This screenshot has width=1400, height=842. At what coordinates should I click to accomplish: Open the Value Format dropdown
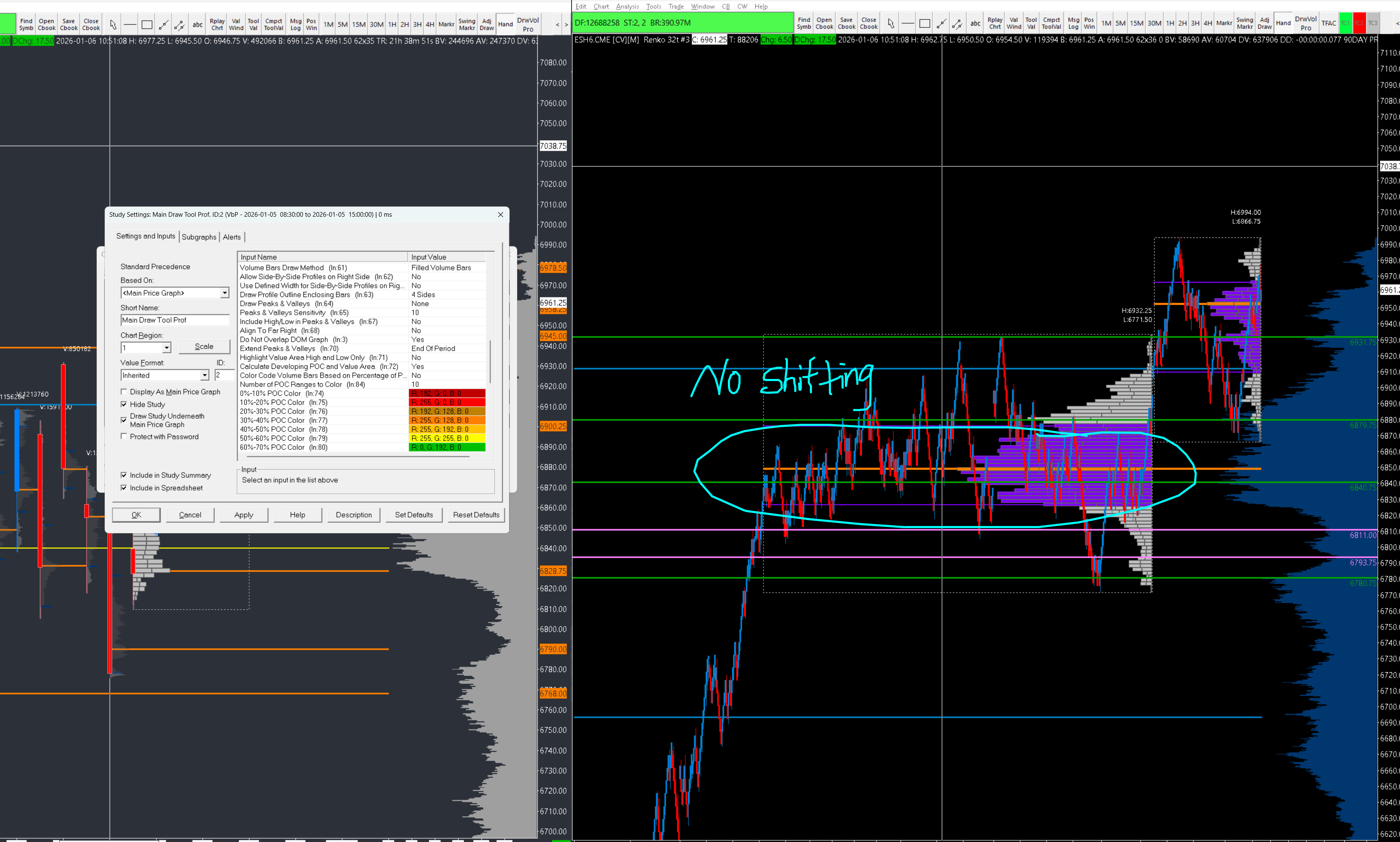(x=204, y=375)
